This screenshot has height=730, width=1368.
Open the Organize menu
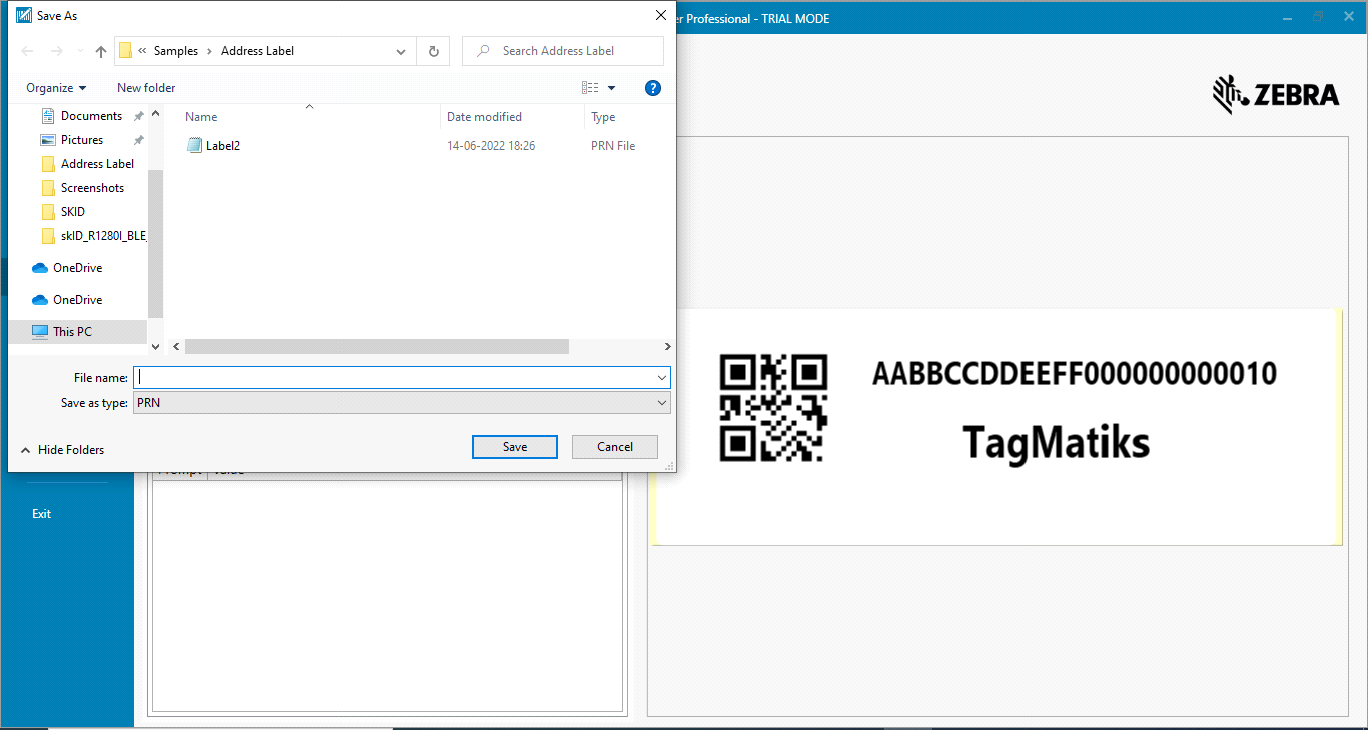coord(56,88)
